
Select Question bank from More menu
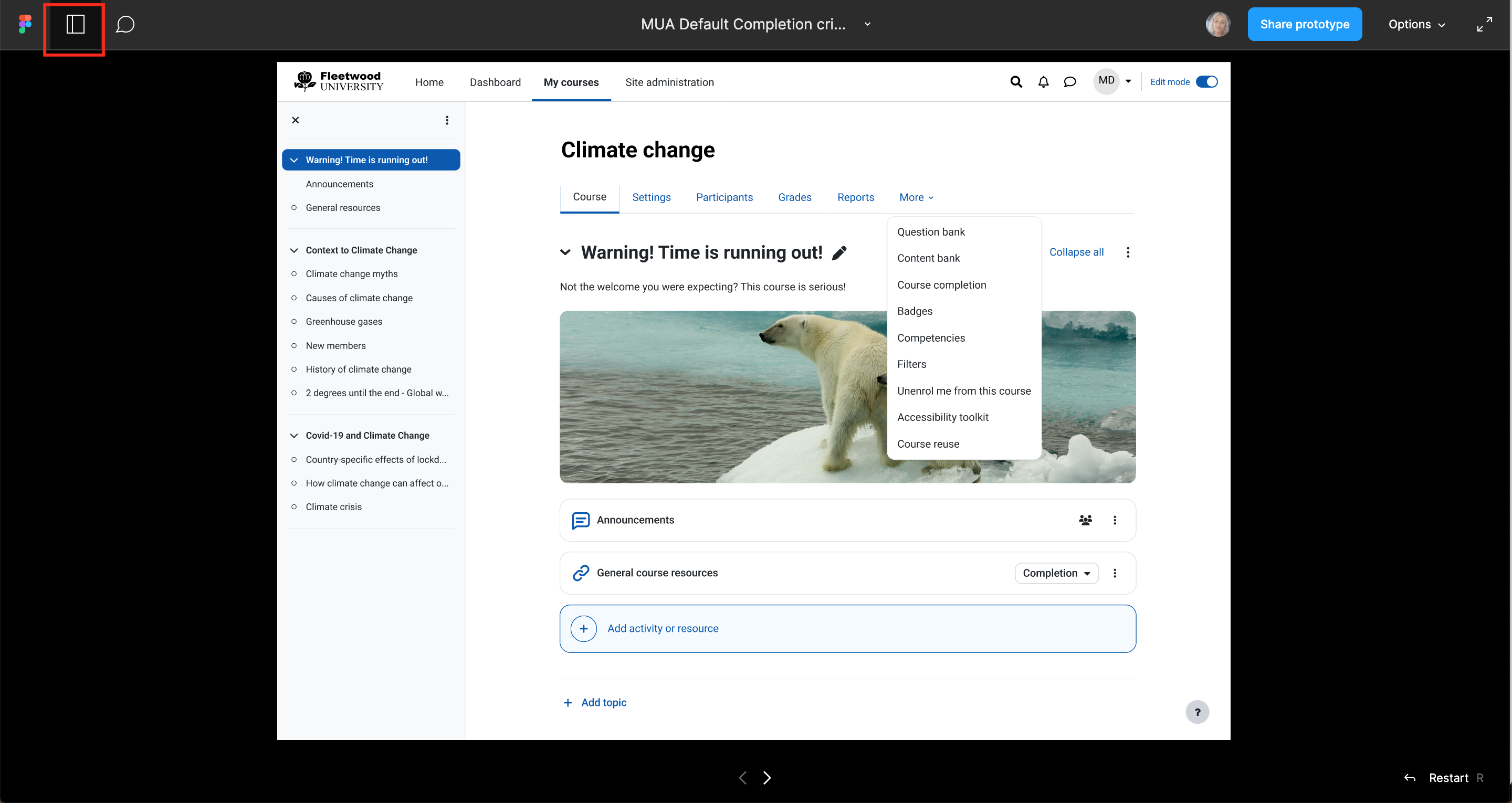(931, 232)
